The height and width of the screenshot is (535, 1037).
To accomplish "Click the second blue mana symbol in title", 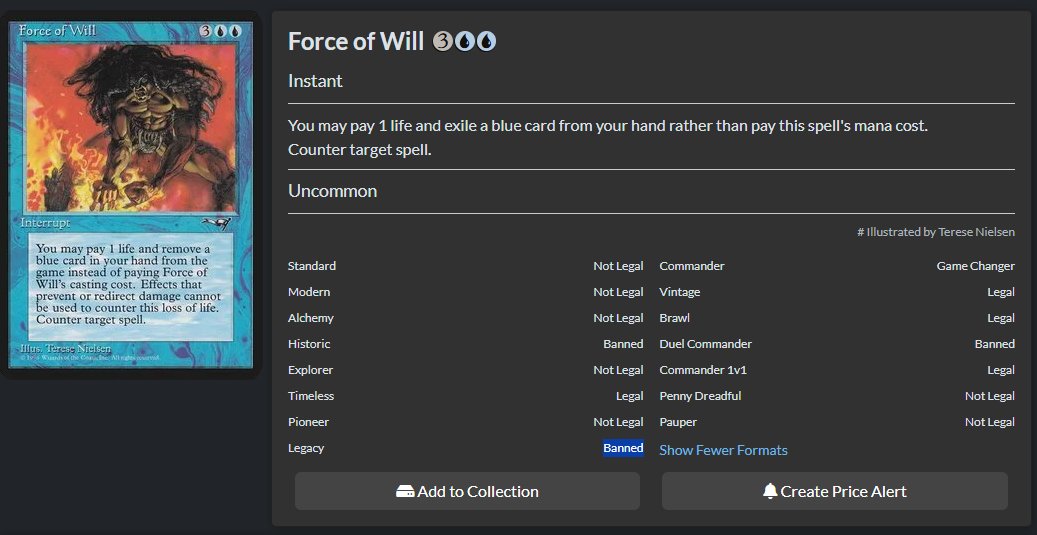I will tap(486, 42).
